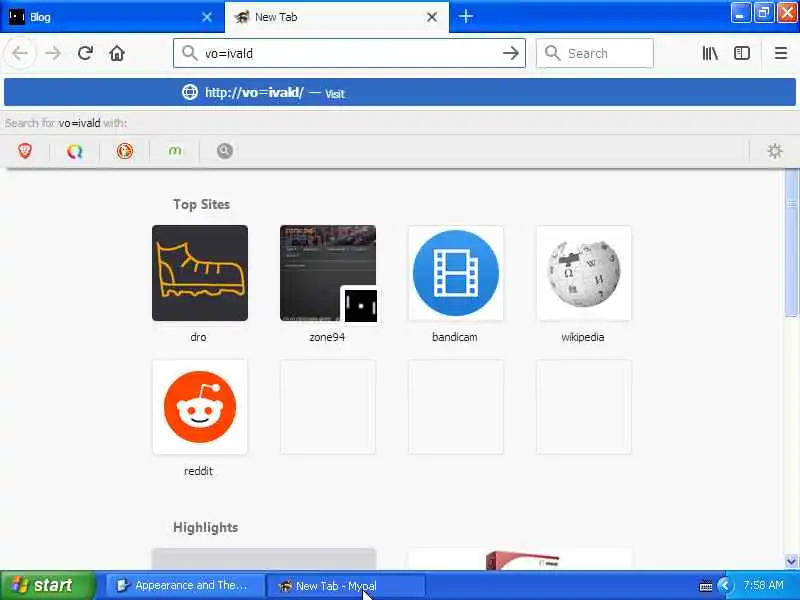Close the Blog tab

click(207, 17)
